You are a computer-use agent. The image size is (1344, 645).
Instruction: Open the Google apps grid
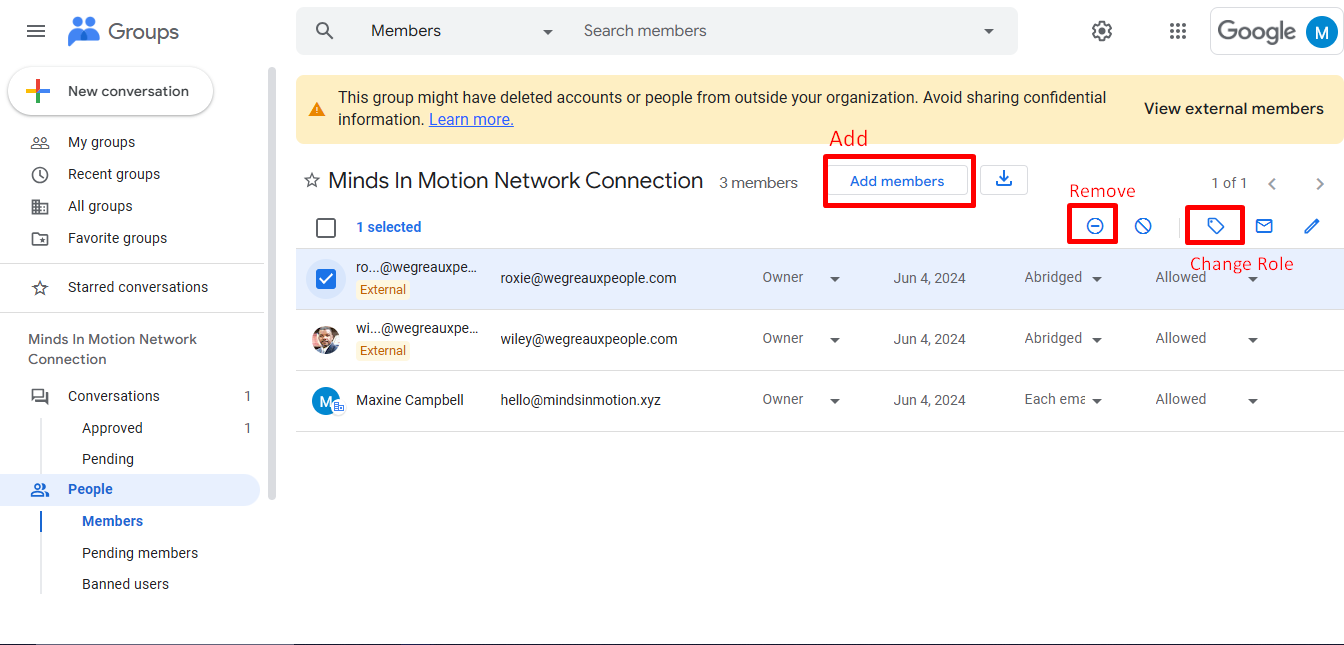point(1178,31)
